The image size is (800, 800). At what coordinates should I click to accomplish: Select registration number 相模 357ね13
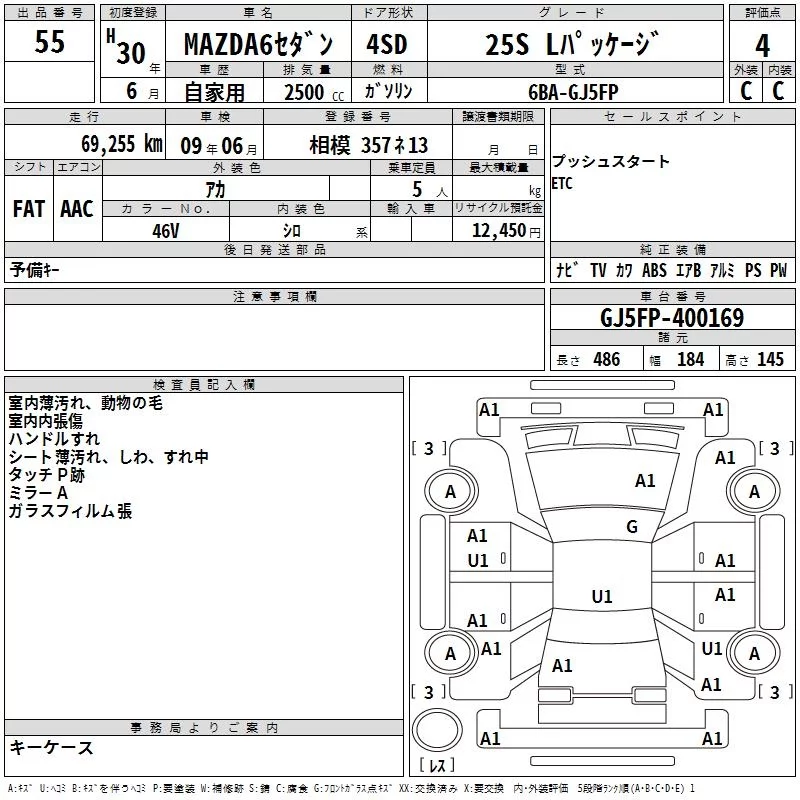368,145
